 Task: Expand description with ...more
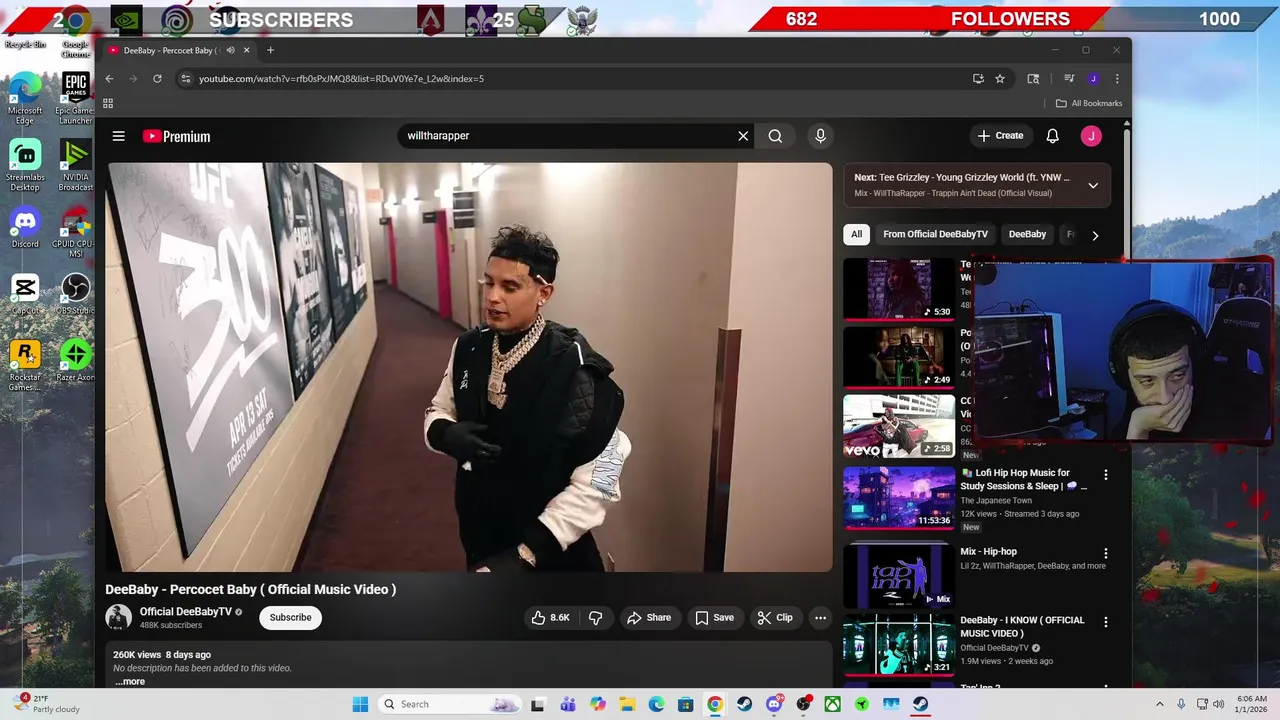pos(130,682)
